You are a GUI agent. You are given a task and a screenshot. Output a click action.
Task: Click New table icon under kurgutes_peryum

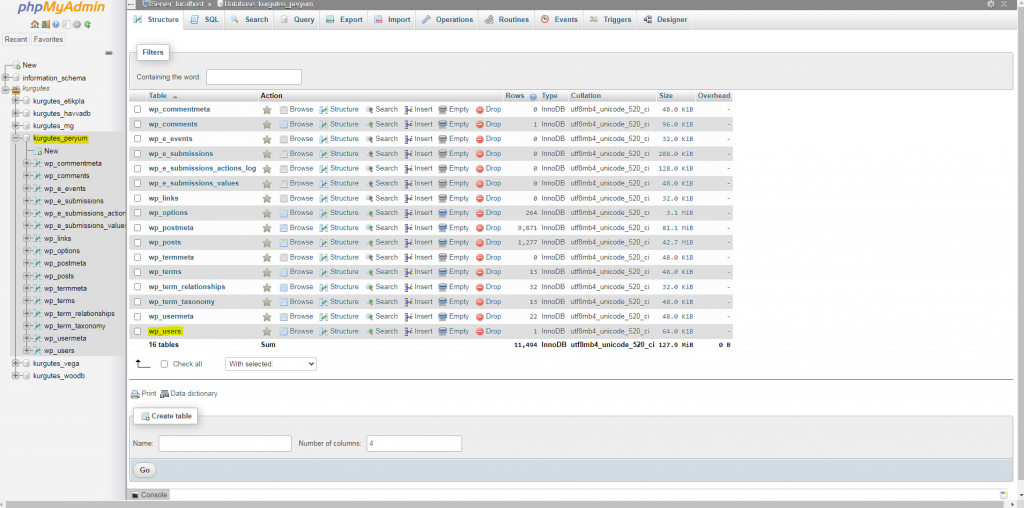pos(38,151)
